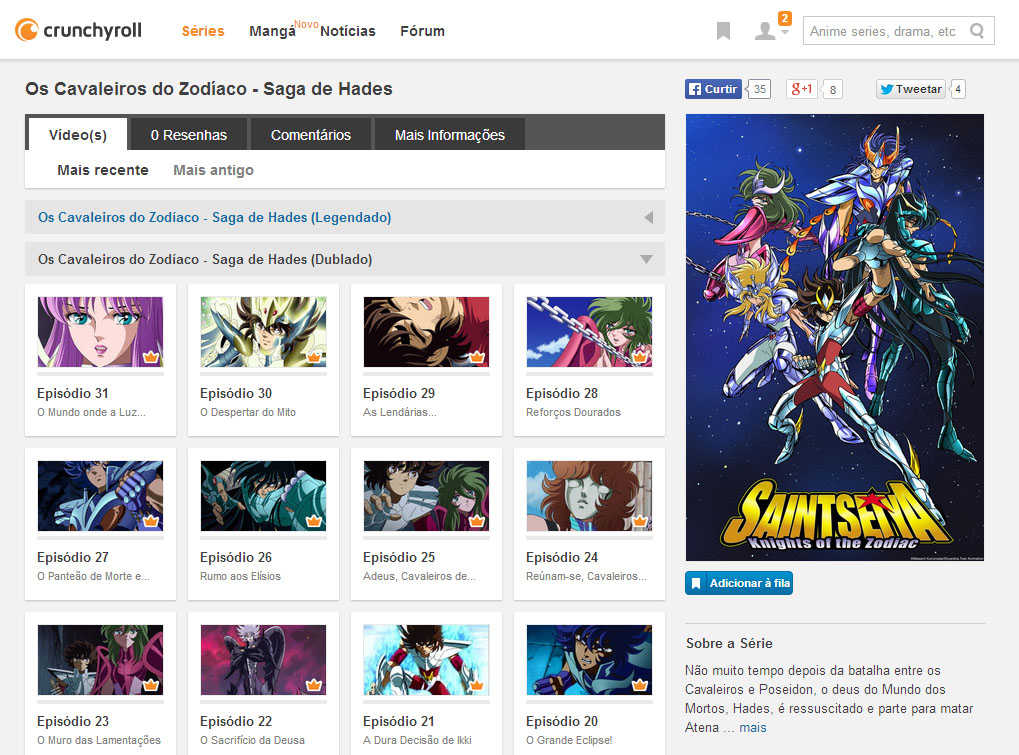
Task: Click the premium crown on Episódio 31
Action: 151,357
